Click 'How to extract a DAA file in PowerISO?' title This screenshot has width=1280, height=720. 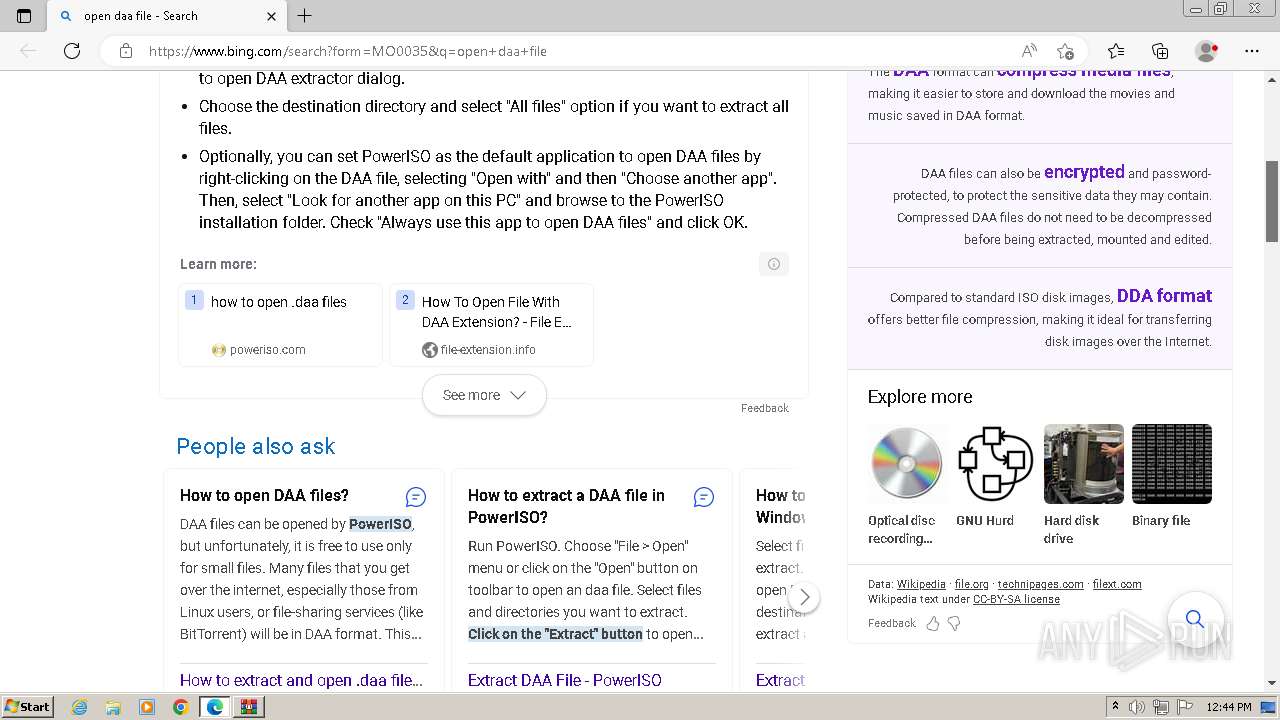coord(566,506)
